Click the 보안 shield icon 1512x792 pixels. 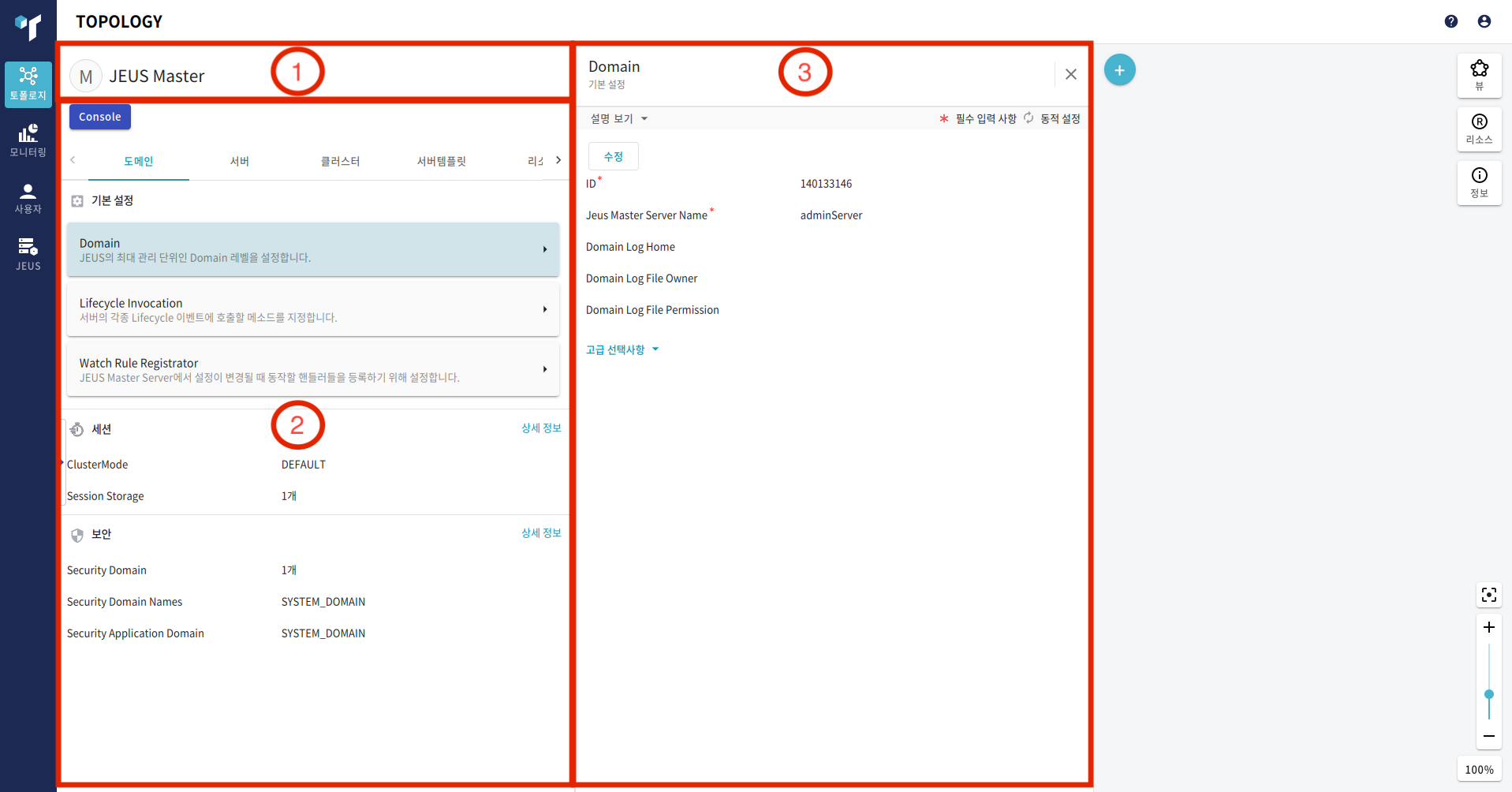tap(77, 535)
